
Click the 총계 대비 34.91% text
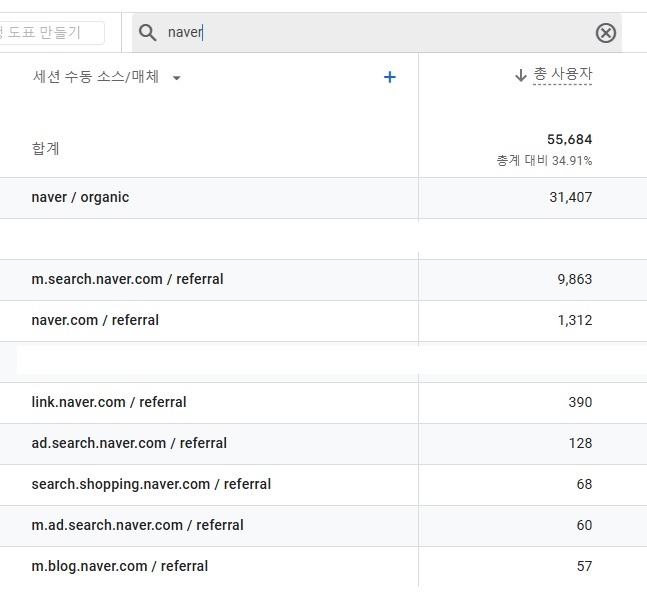(544, 160)
